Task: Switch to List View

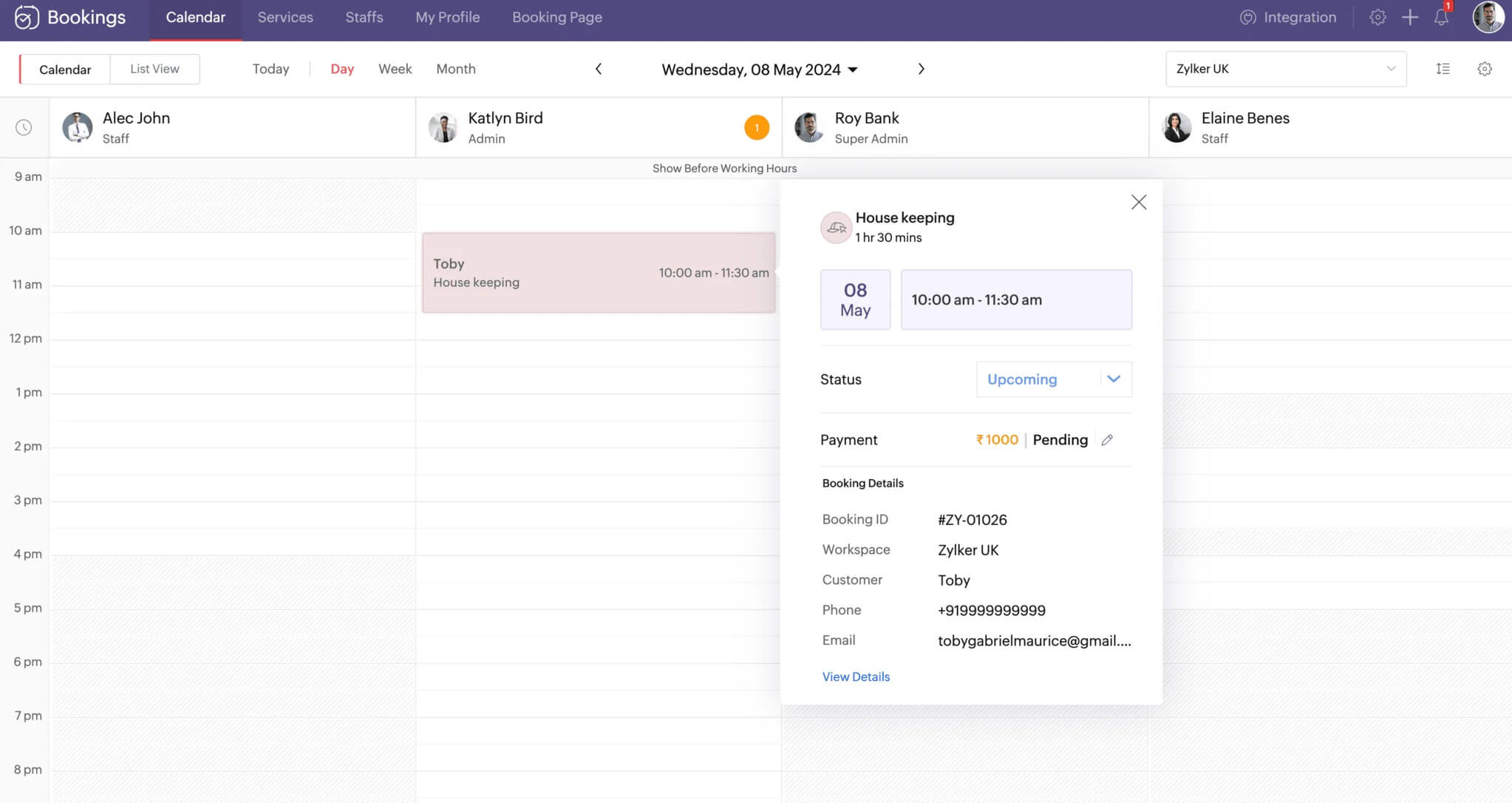Action: point(154,69)
